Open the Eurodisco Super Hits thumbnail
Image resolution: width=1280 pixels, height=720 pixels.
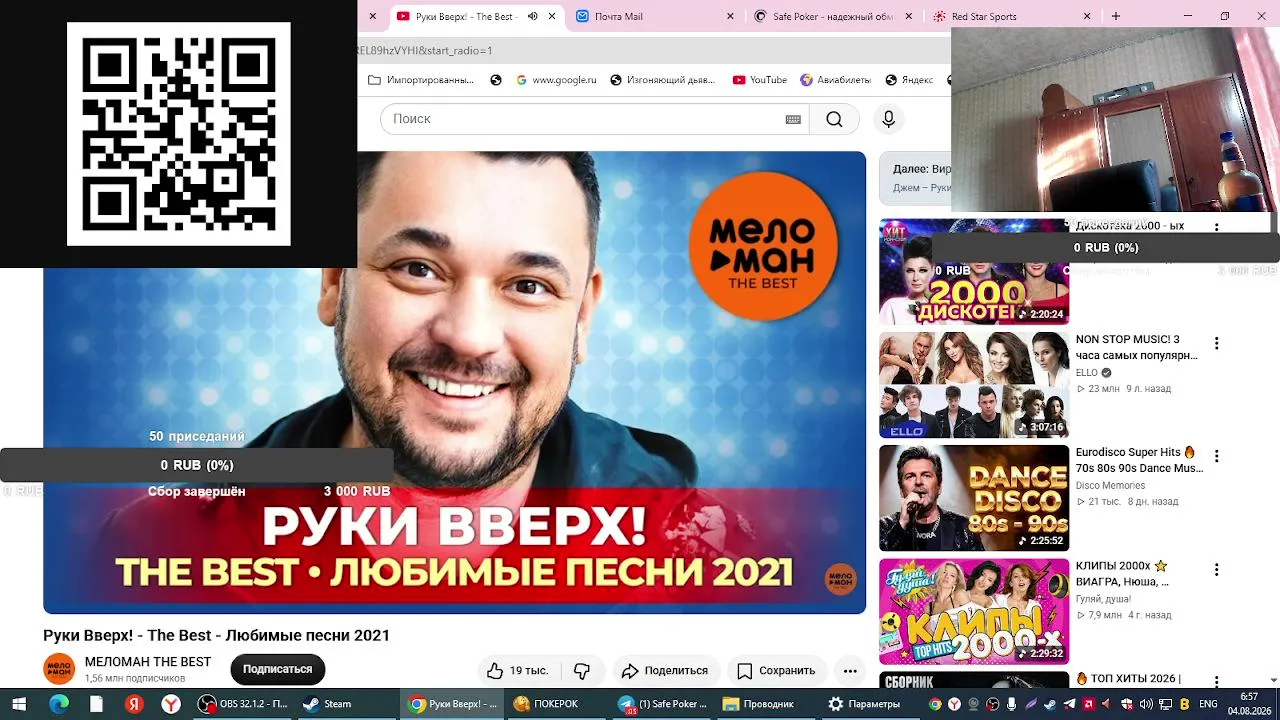974,498
